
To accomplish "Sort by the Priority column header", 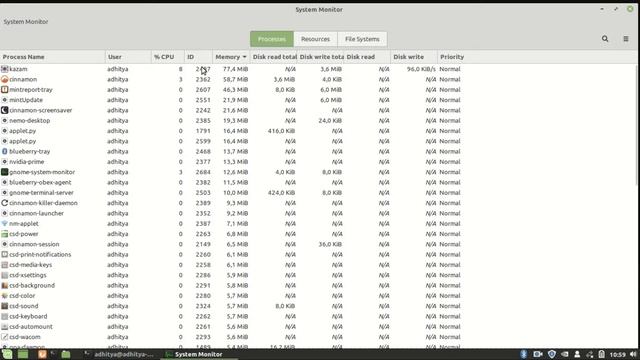I will [452, 57].
